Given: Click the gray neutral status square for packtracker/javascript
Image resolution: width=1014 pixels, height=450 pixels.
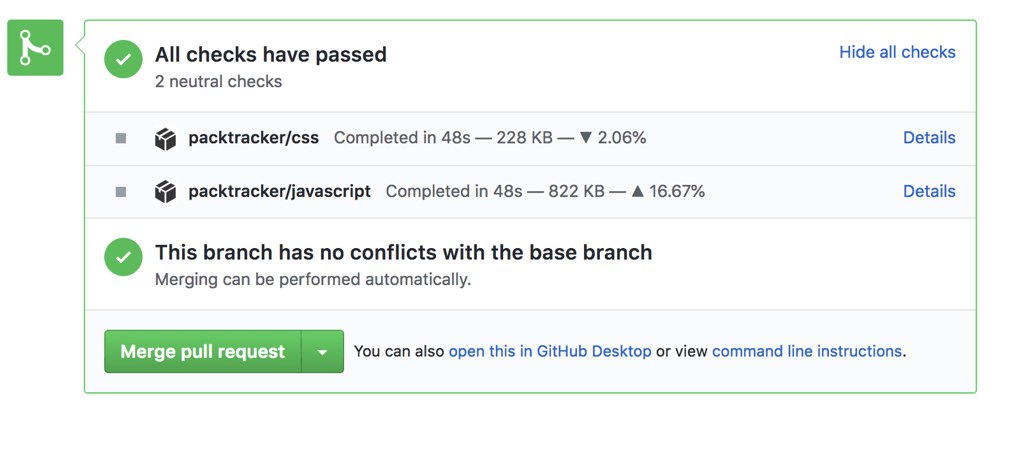Looking at the screenshot, I should (x=121, y=192).
